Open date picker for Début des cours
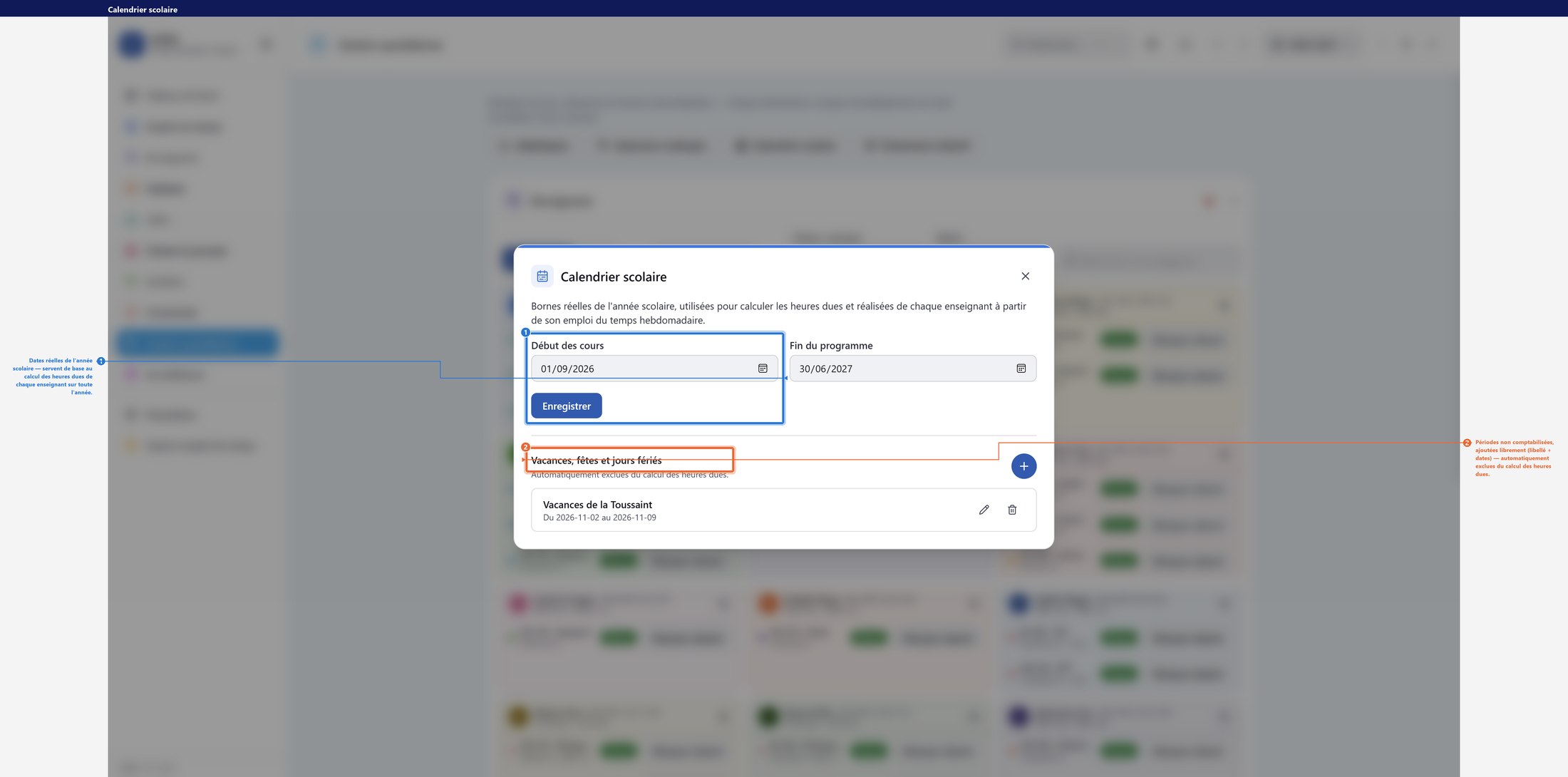Image resolution: width=1568 pixels, height=777 pixels. tap(763, 369)
